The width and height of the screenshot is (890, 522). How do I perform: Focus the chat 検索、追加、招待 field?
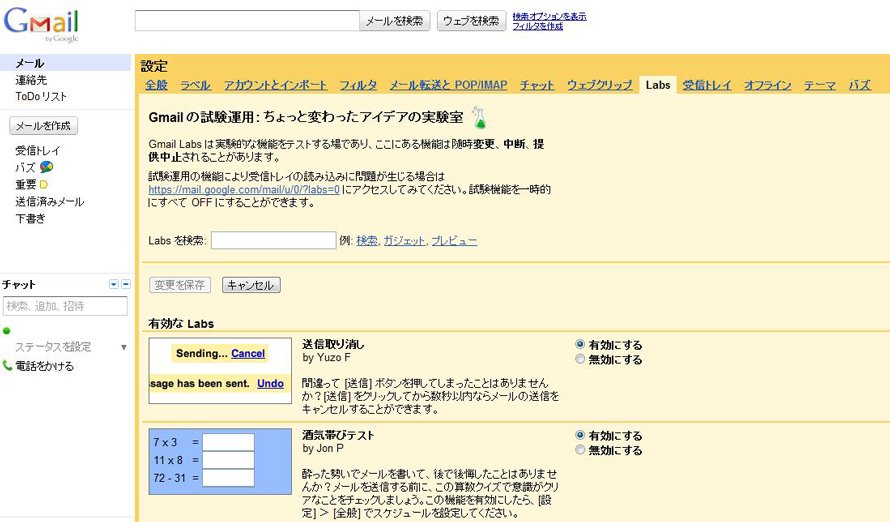(x=65, y=306)
